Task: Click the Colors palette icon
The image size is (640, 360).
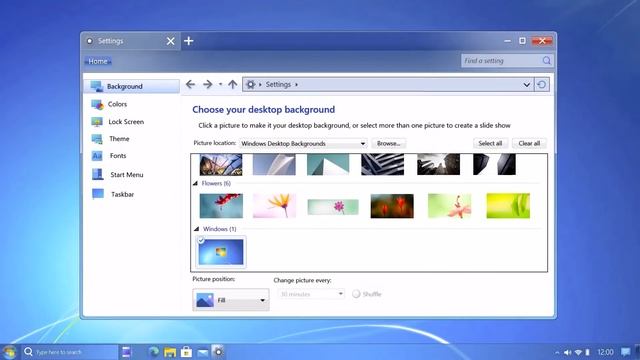Action: click(97, 104)
